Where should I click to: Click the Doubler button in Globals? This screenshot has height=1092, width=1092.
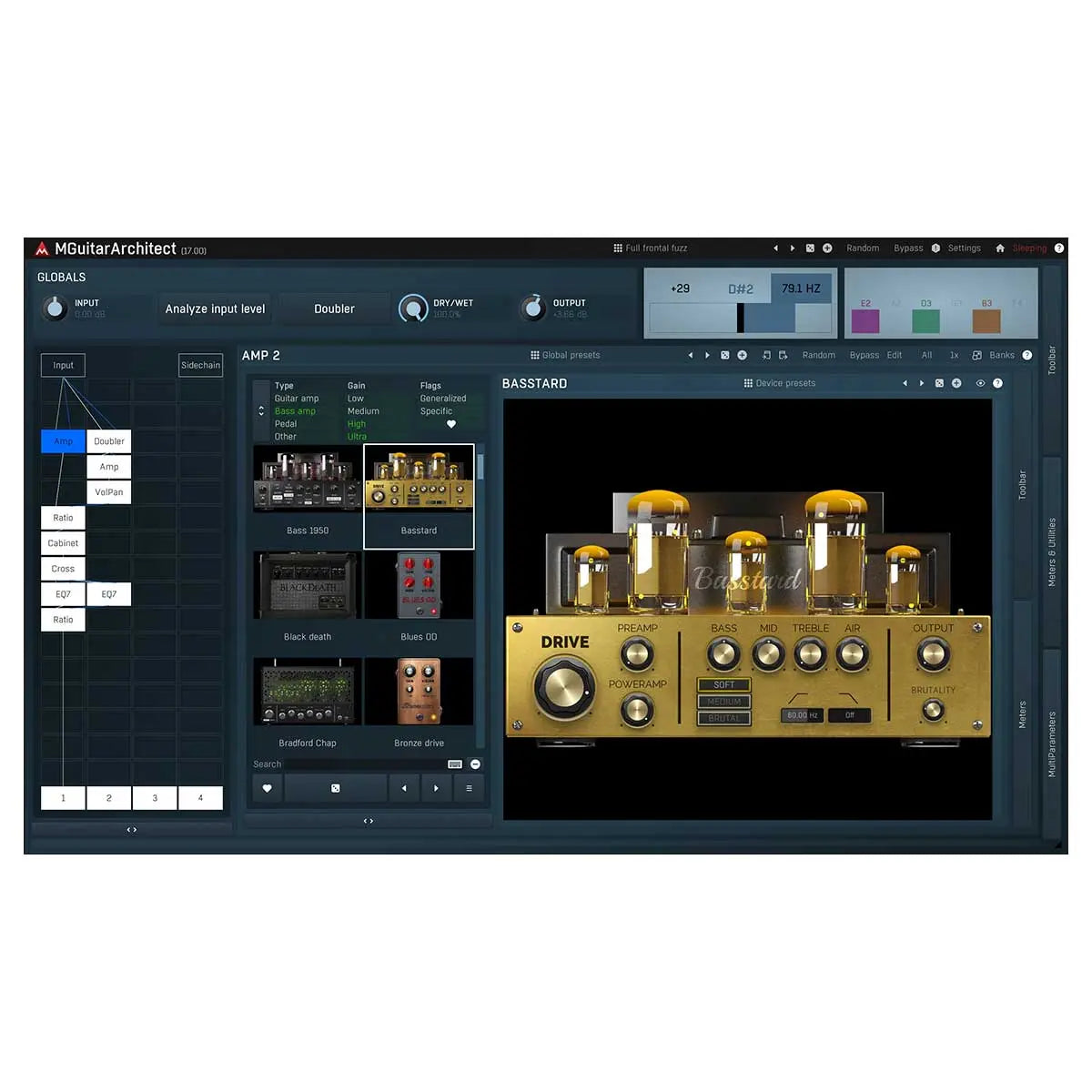[x=334, y=309]
